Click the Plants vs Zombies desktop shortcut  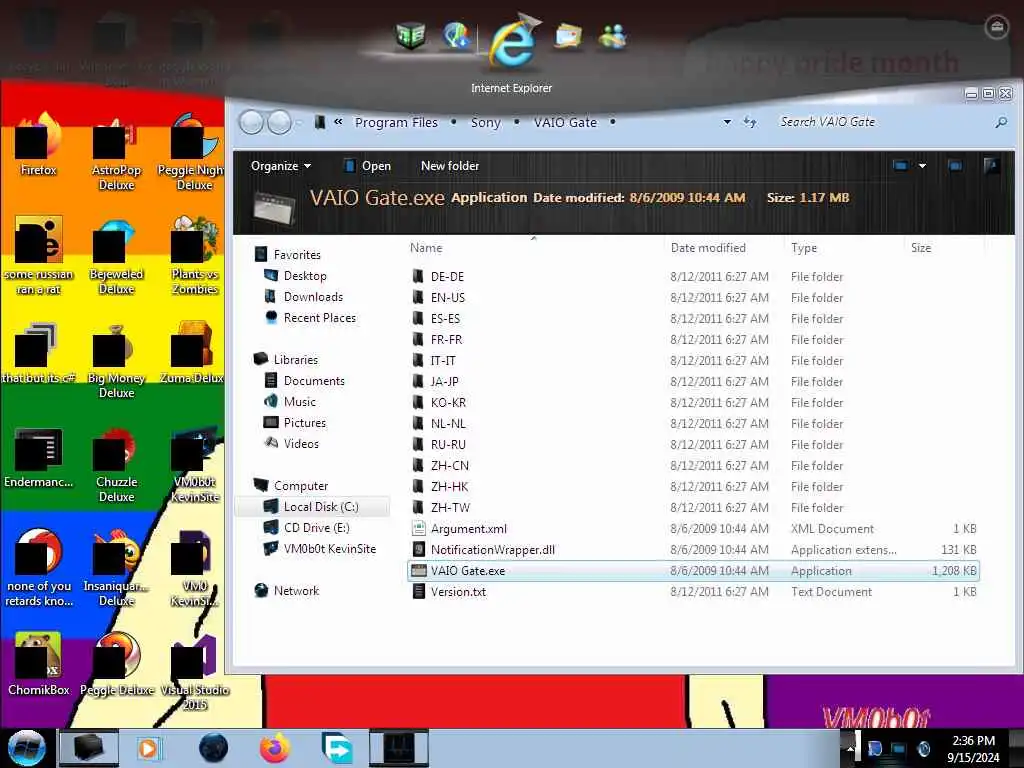coord(195,256)
